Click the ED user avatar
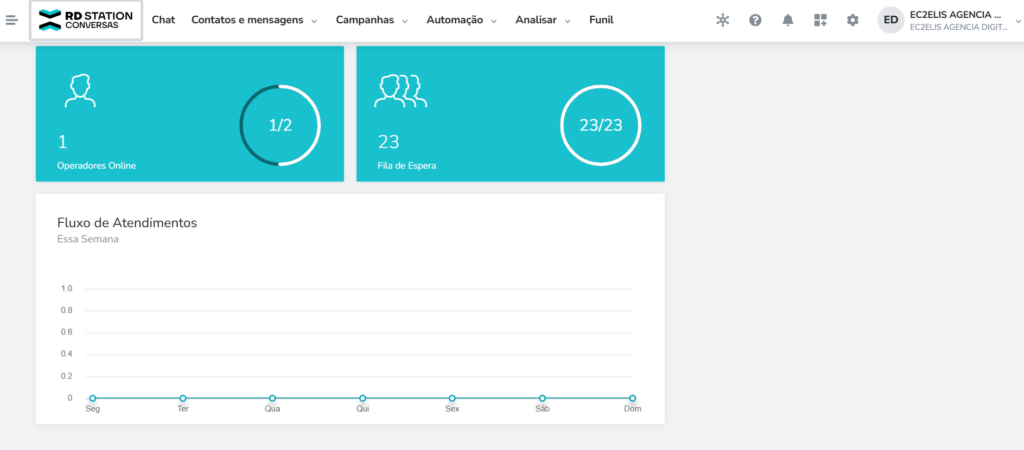This screenshot has height=450, width=1024. coord(890,20)
